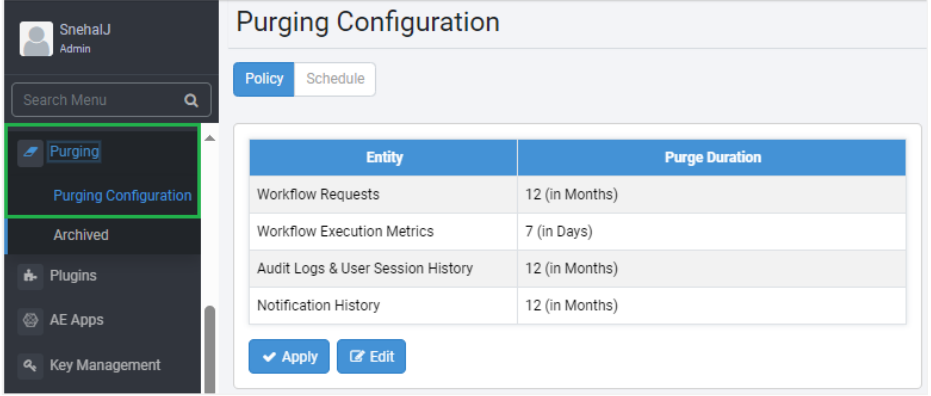Screen dimensions: 931x396
Task: Click the SnehalJ username
Action: pyautogui.click(x=85, y=30)
